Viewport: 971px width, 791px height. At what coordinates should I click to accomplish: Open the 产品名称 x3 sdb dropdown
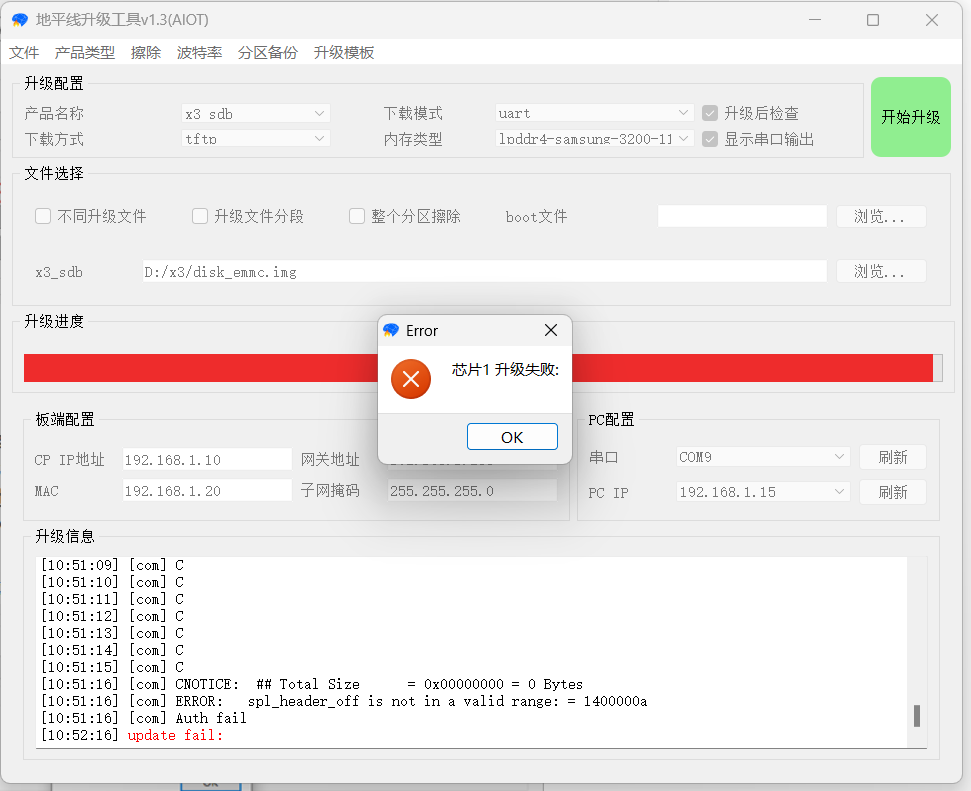click(256, 113)
